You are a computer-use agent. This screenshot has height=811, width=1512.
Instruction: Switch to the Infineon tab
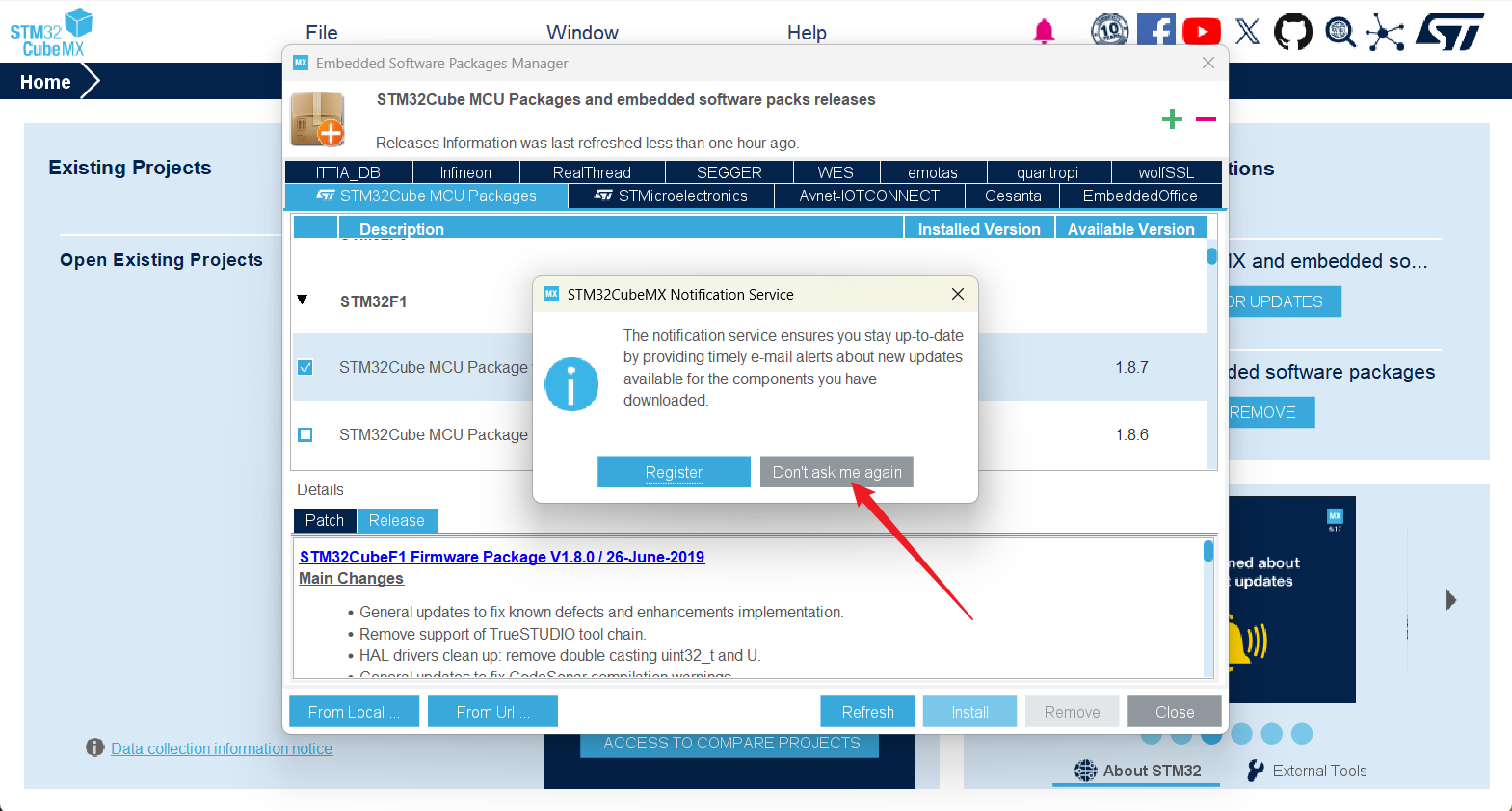point(465,172)
